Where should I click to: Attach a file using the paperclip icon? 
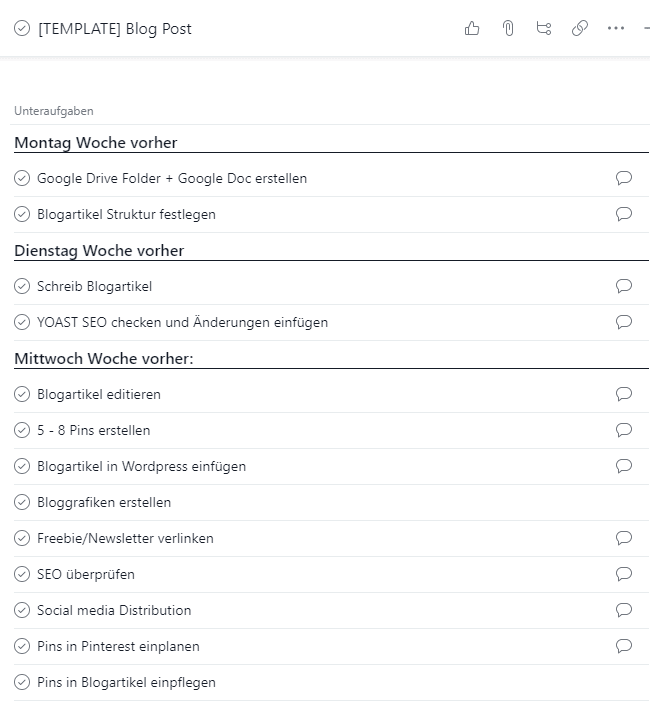[x=508, y=29]
